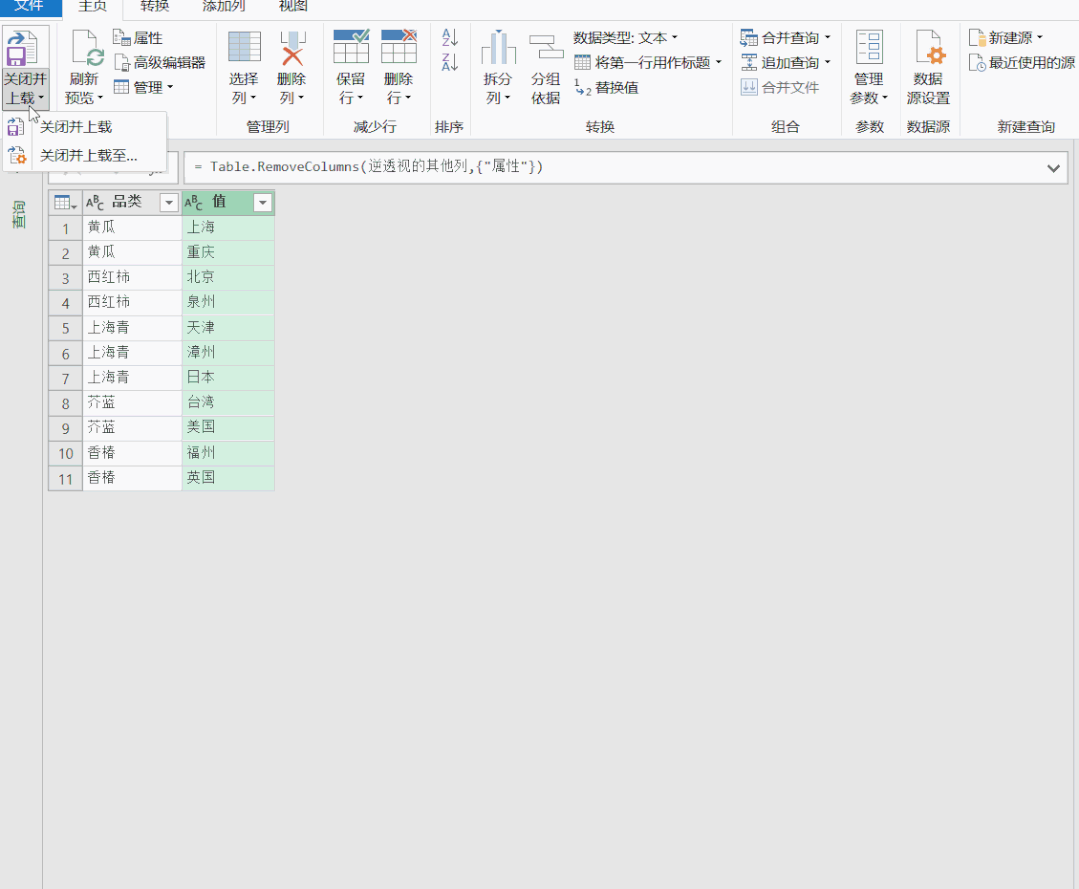Open the 值 column filter dropdown
Screen dimensions: 1079x889
pos(263,202)
